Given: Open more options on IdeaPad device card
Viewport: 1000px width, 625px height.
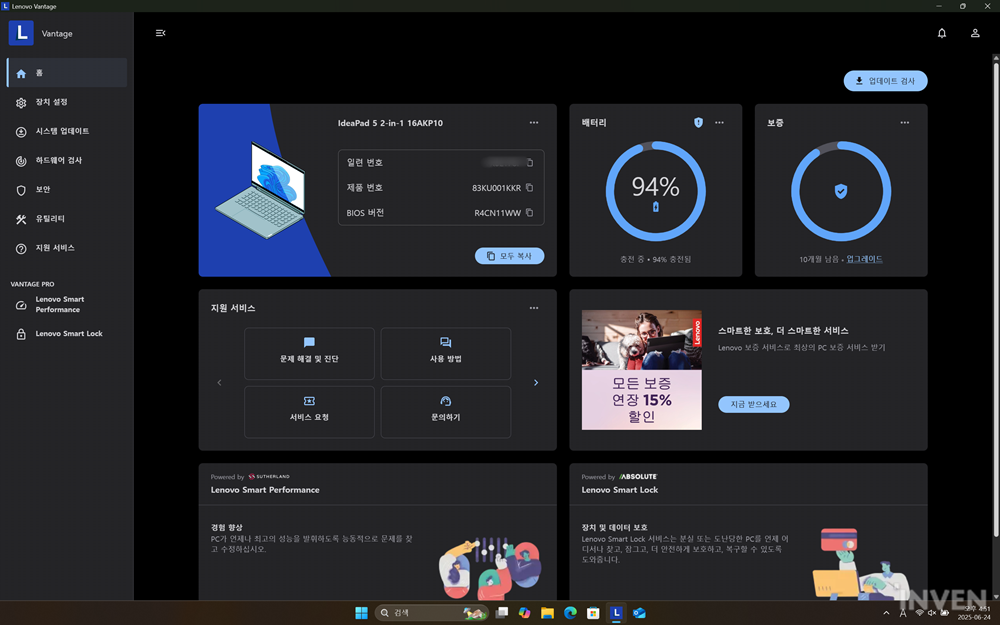Looking at the screenshot, I should 534,122.
